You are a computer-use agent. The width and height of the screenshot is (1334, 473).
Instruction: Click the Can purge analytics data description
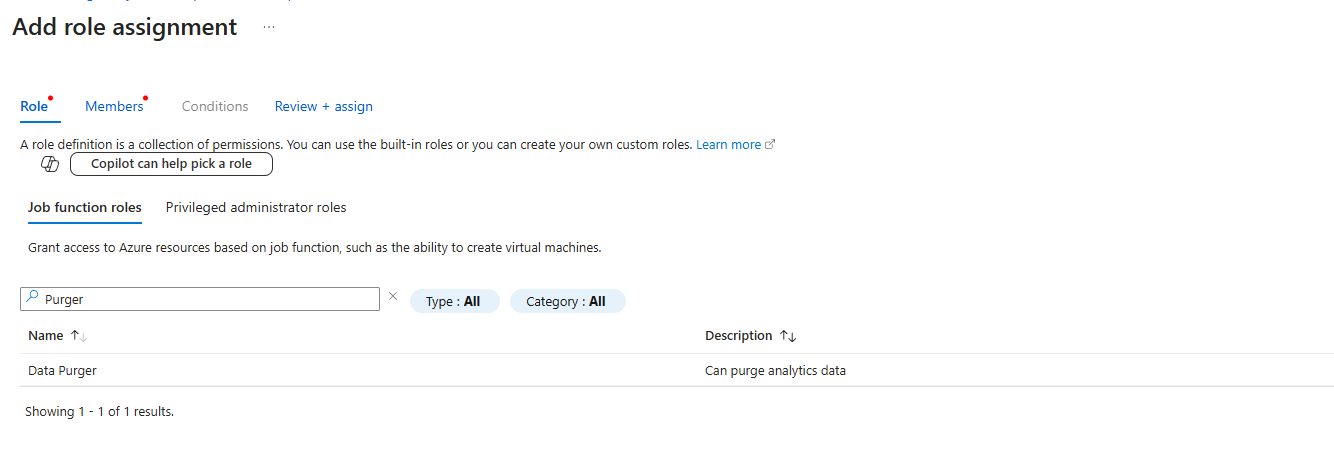point(775,371)
